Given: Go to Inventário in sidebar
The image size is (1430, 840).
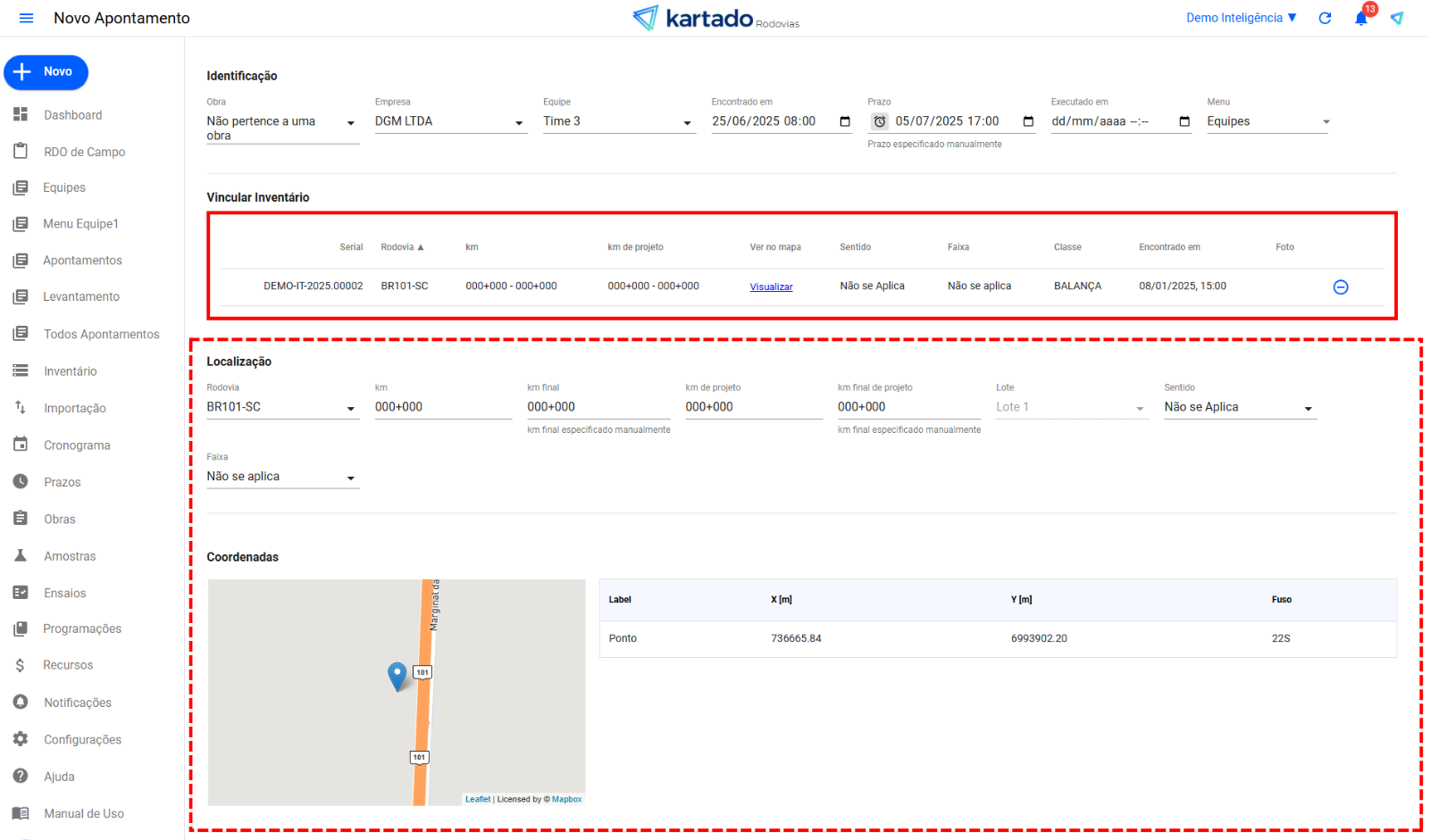Looking at the screenshot, I should (70, 371).
